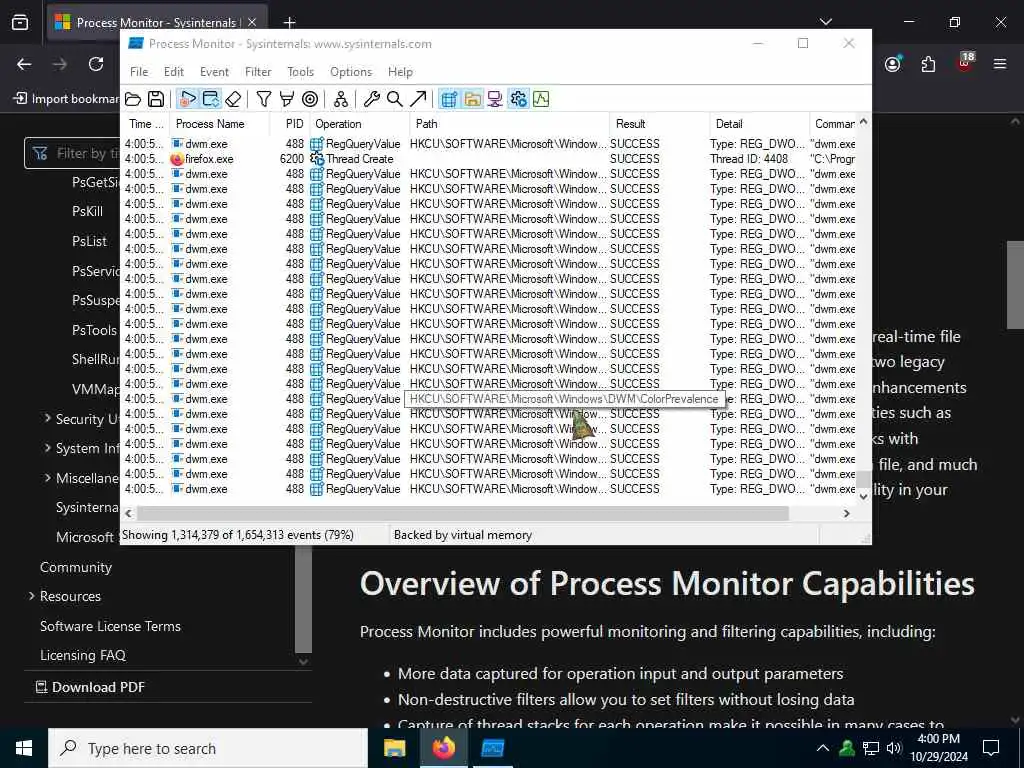Click Download PDF button
This screenshot has height=768, width=1024.
[x=89, y=687]
